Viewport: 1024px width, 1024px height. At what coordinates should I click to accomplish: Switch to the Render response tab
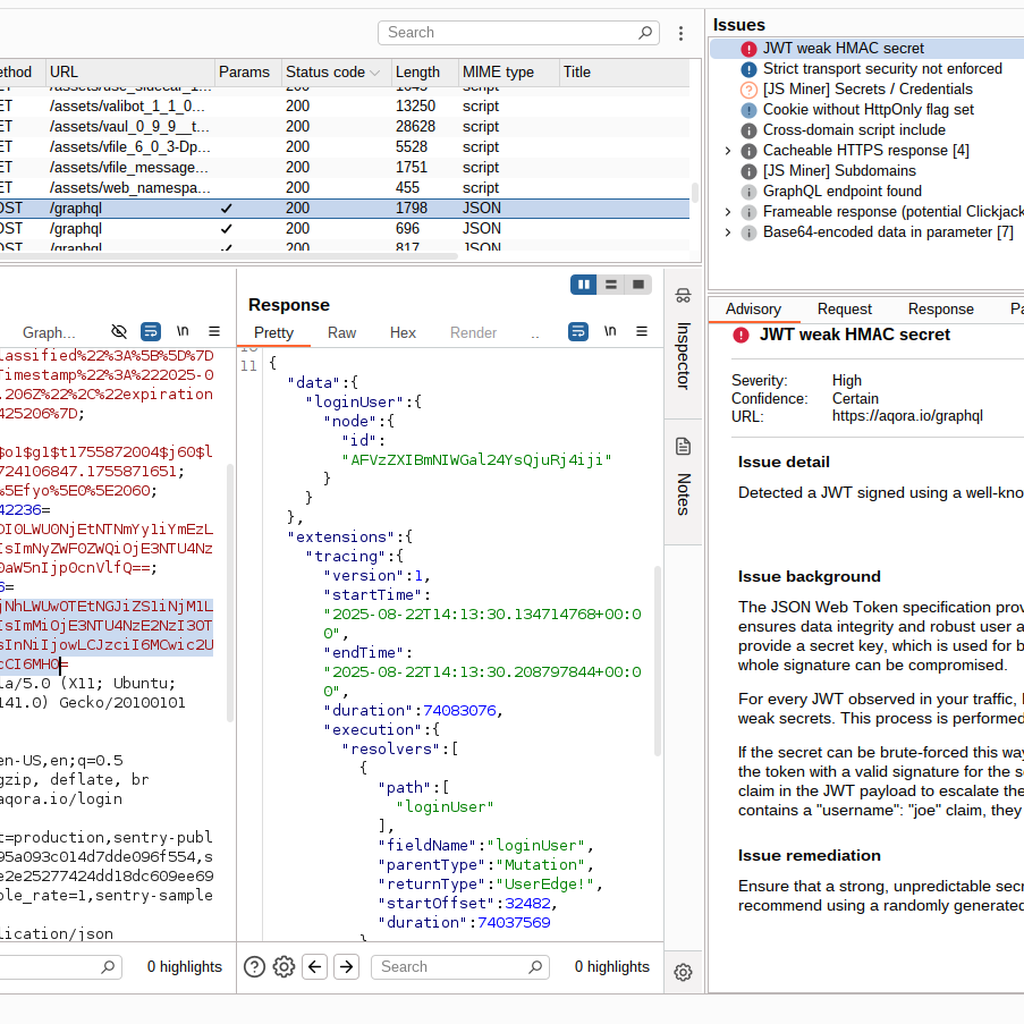[x=473, y=333]
